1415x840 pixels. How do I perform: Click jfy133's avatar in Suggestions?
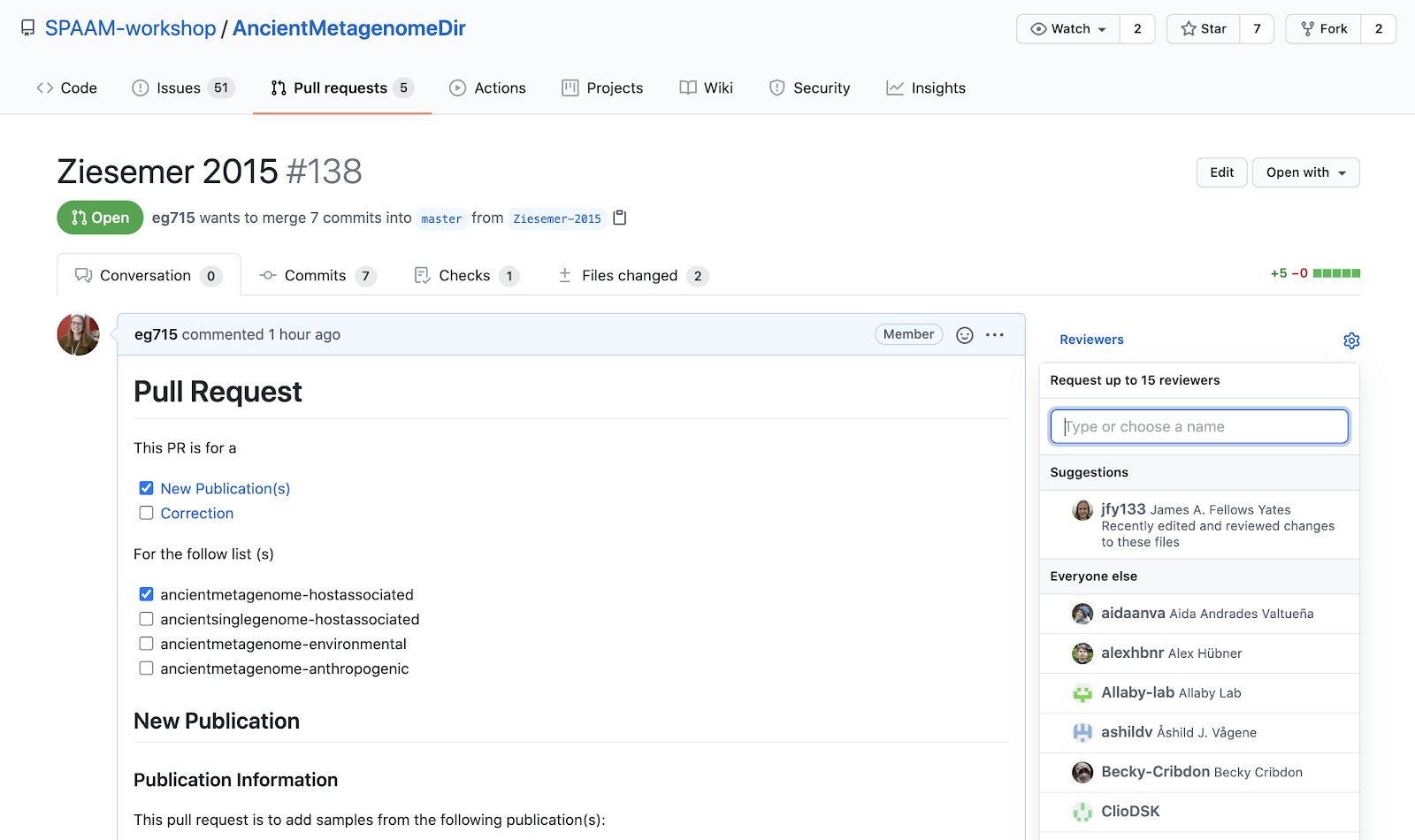(1082, 510)
